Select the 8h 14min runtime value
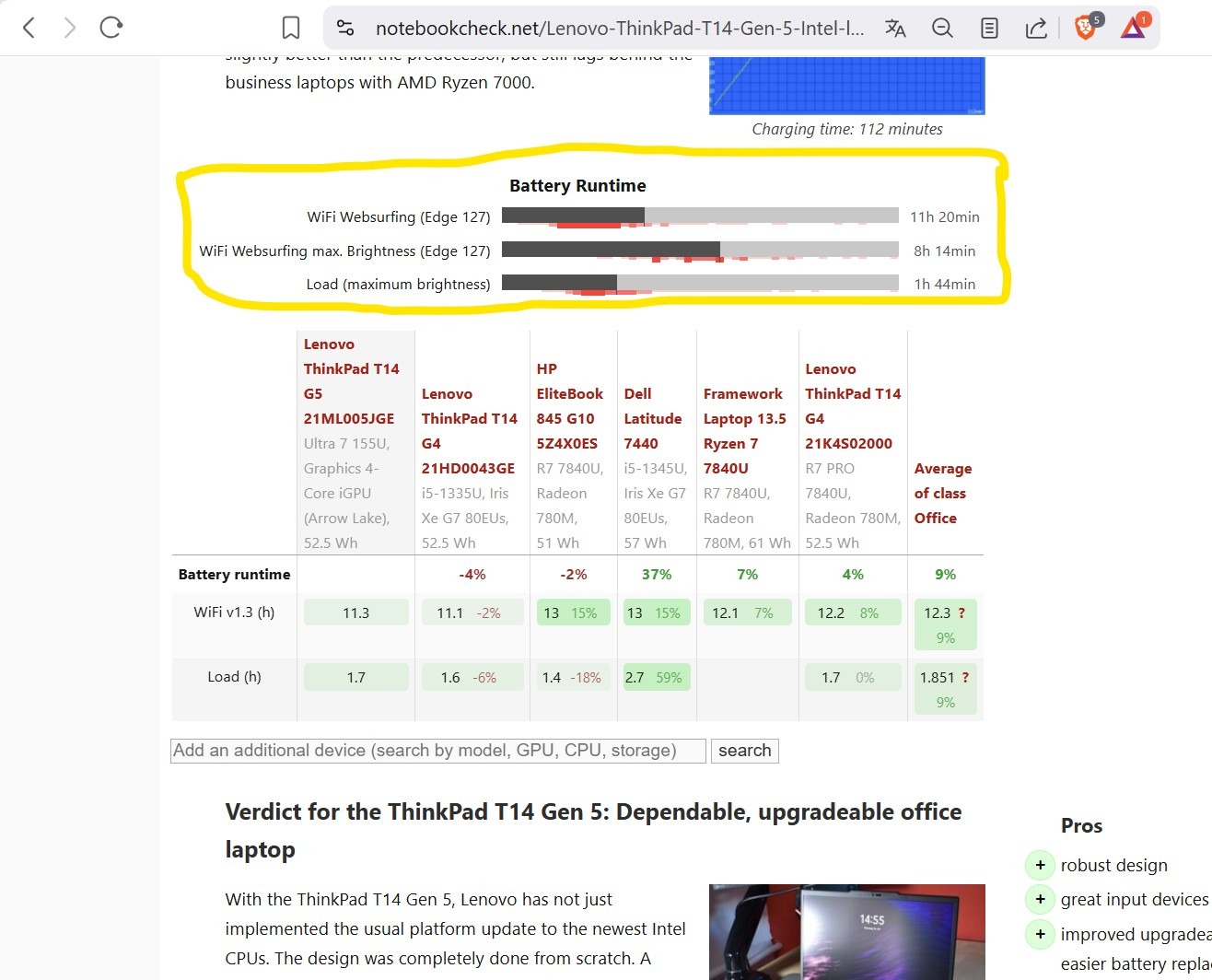Viewport: 1212px width, 980px height. 945,251
